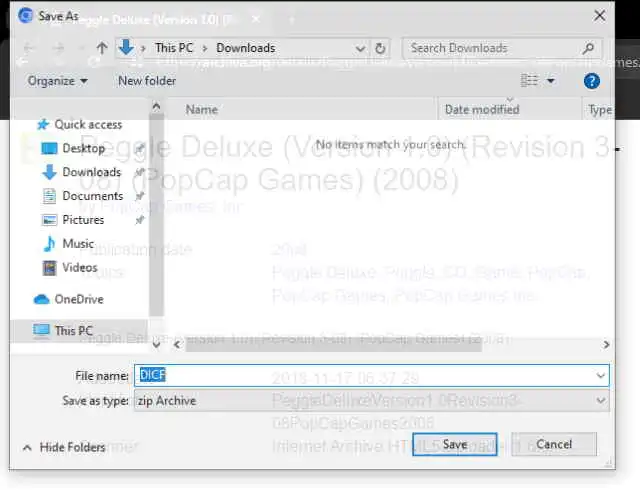Sort by the Name column header
Screen dimensions: 640x492
[201, 109]
